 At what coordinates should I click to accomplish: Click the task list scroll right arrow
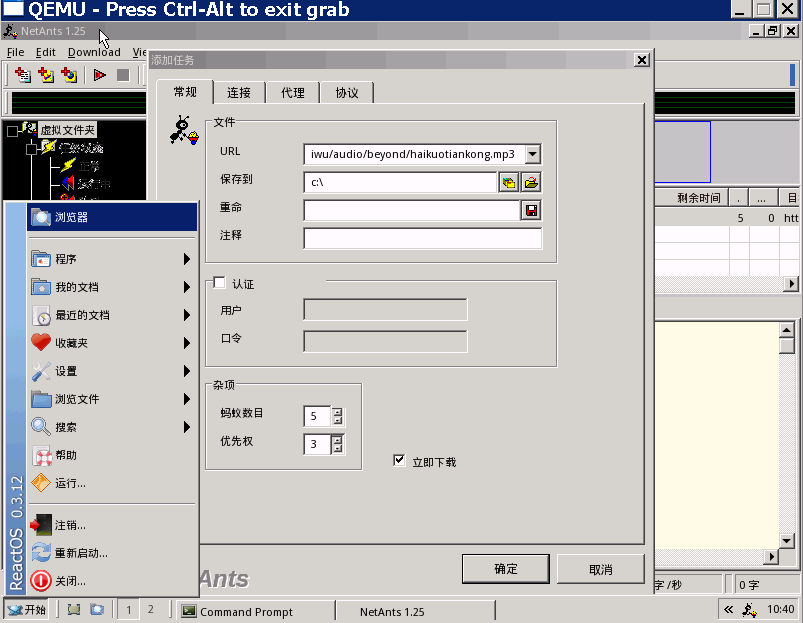click(792, 284)
